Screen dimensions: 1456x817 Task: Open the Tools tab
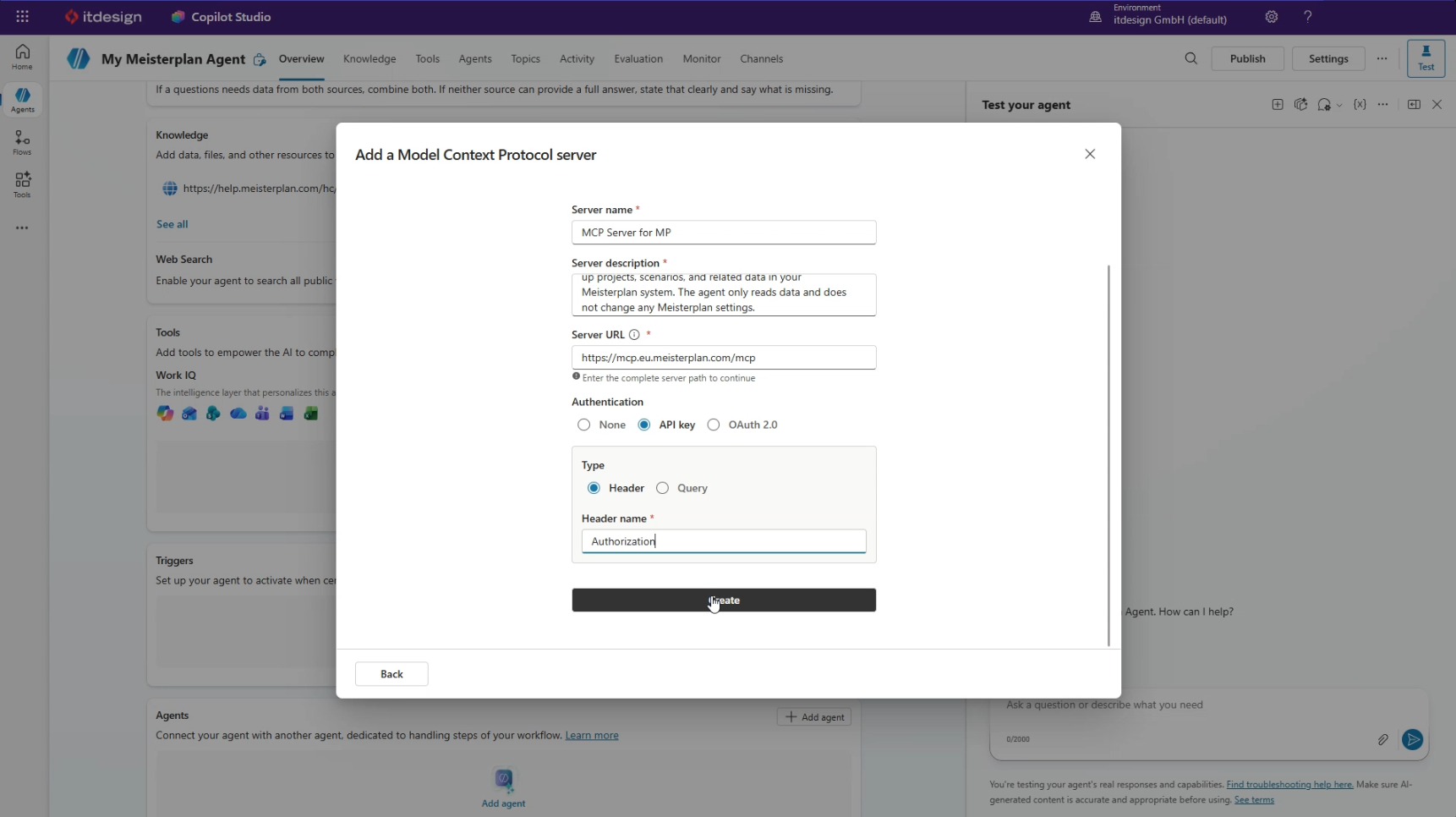428,58
